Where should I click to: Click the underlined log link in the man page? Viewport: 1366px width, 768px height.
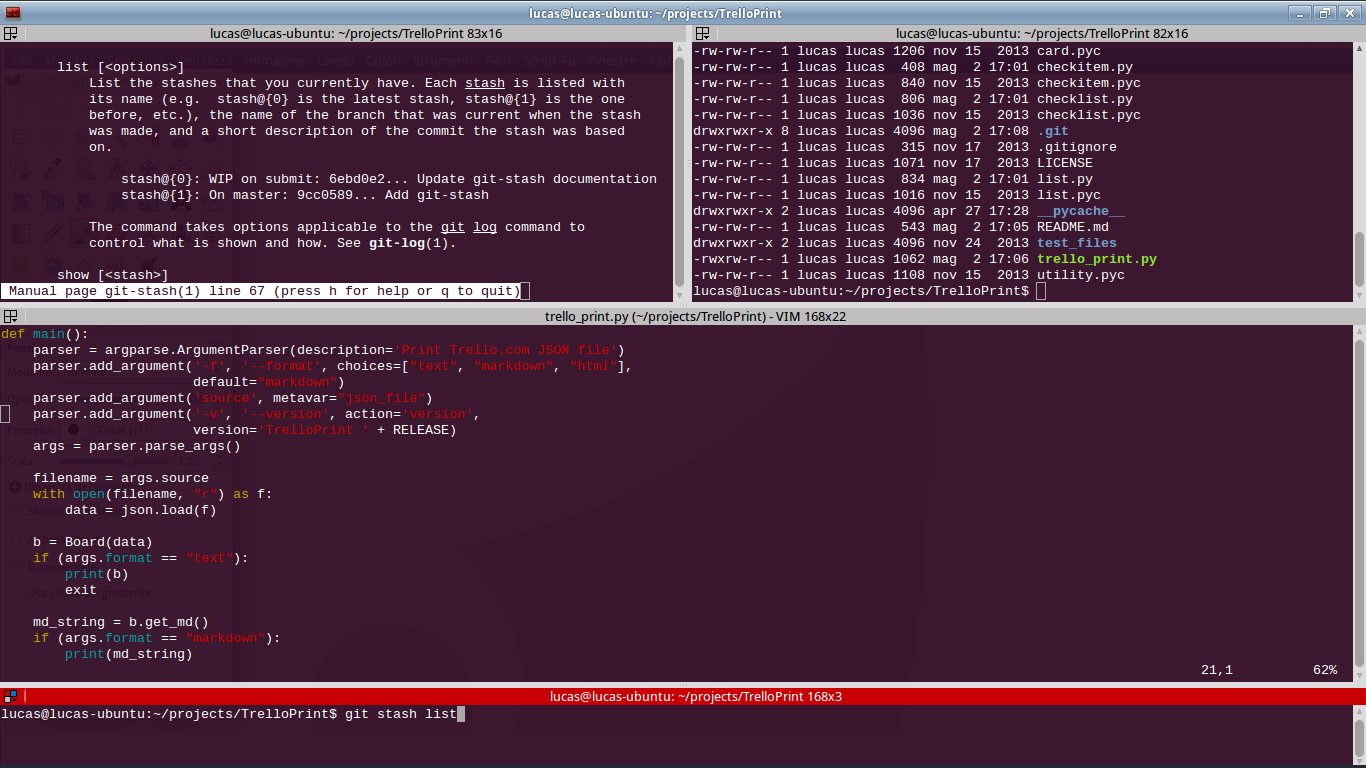point(485,227)
